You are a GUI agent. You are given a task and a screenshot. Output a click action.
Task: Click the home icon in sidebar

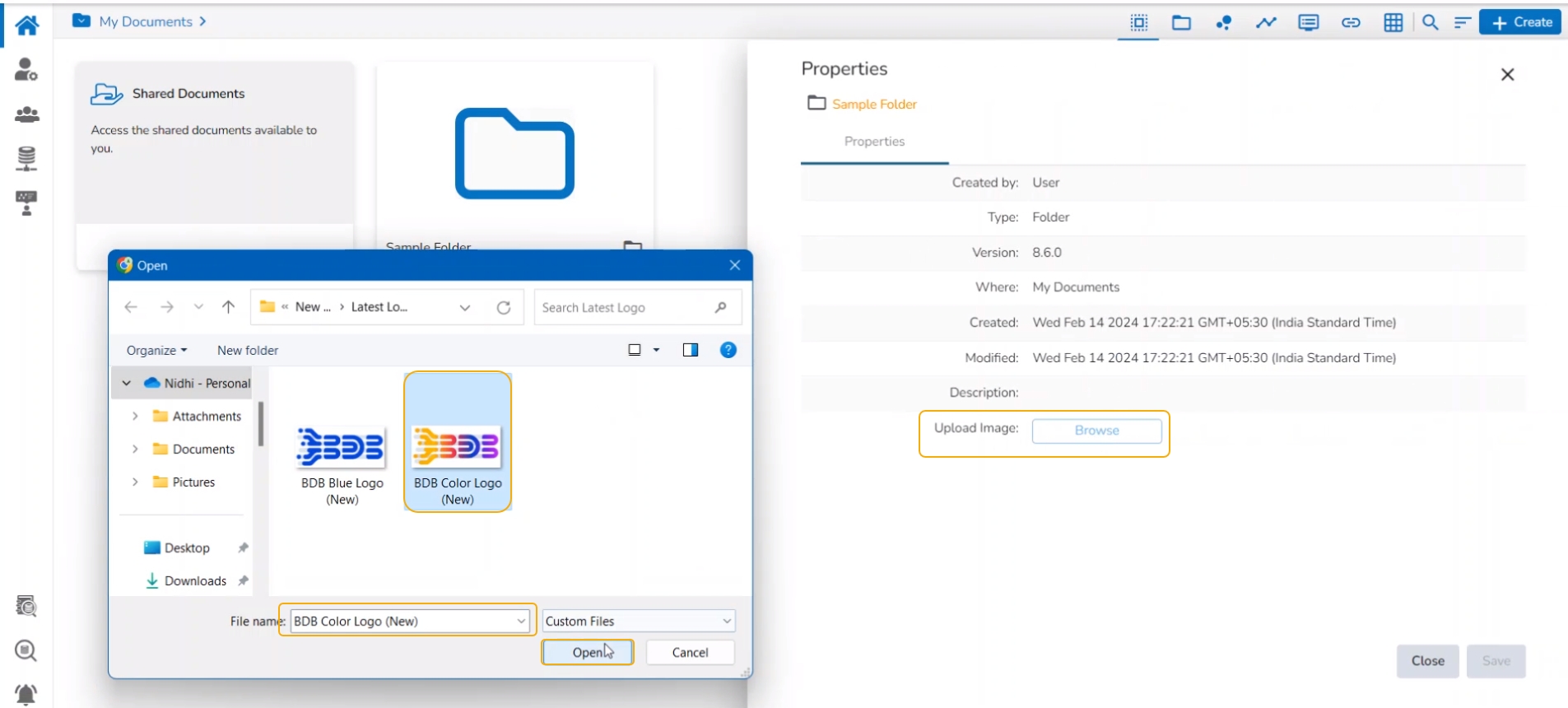coord(26,26)
